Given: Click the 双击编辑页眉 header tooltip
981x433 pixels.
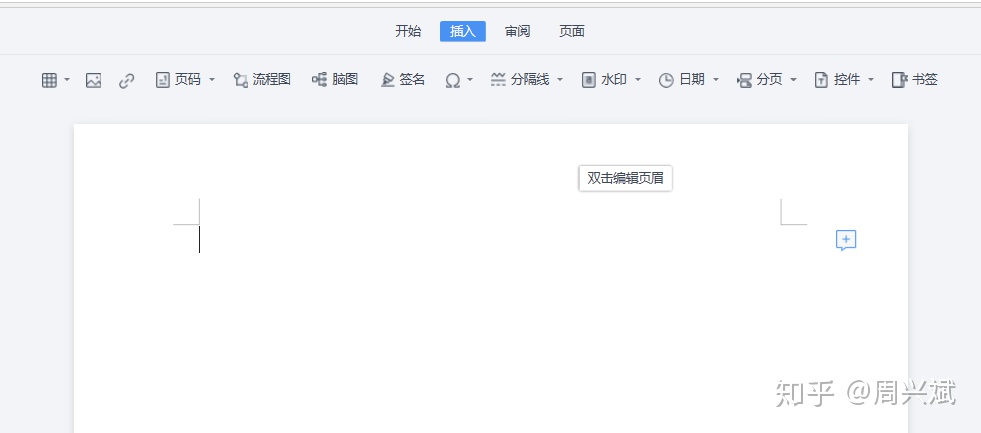Looking at the screenshot, I should [626, 178].
